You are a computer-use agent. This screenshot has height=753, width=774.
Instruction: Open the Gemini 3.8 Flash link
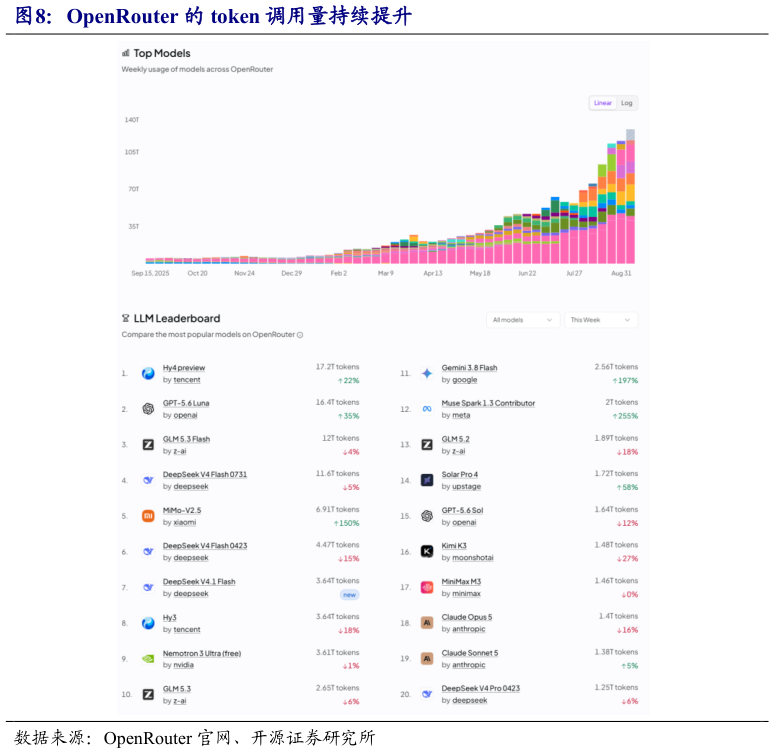469,368
